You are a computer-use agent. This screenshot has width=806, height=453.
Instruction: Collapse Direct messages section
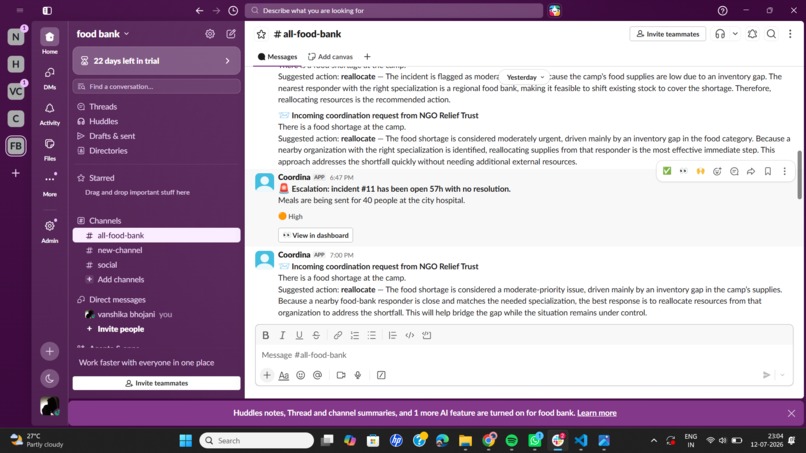117,299
